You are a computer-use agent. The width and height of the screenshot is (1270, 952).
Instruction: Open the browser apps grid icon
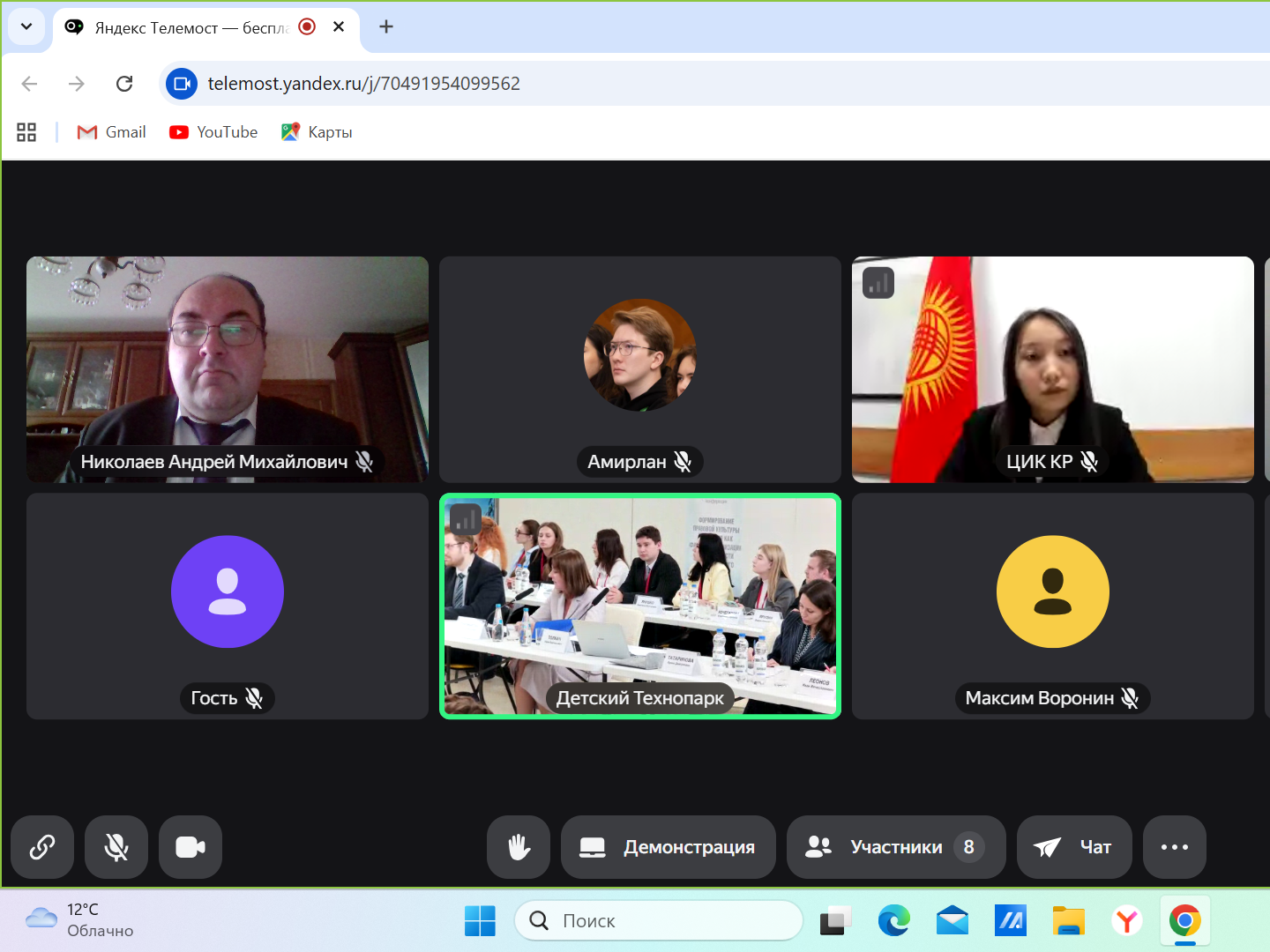point(26,132)
